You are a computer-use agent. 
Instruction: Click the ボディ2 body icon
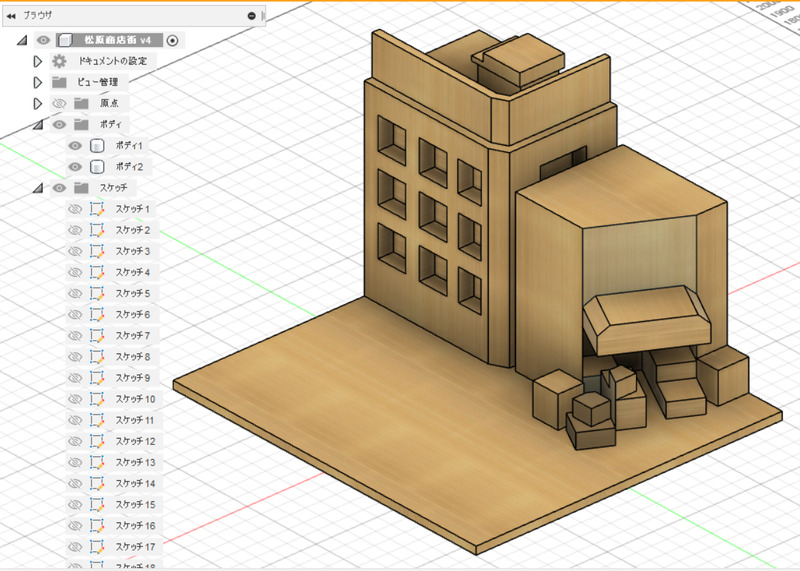click(x=97, y=167)
